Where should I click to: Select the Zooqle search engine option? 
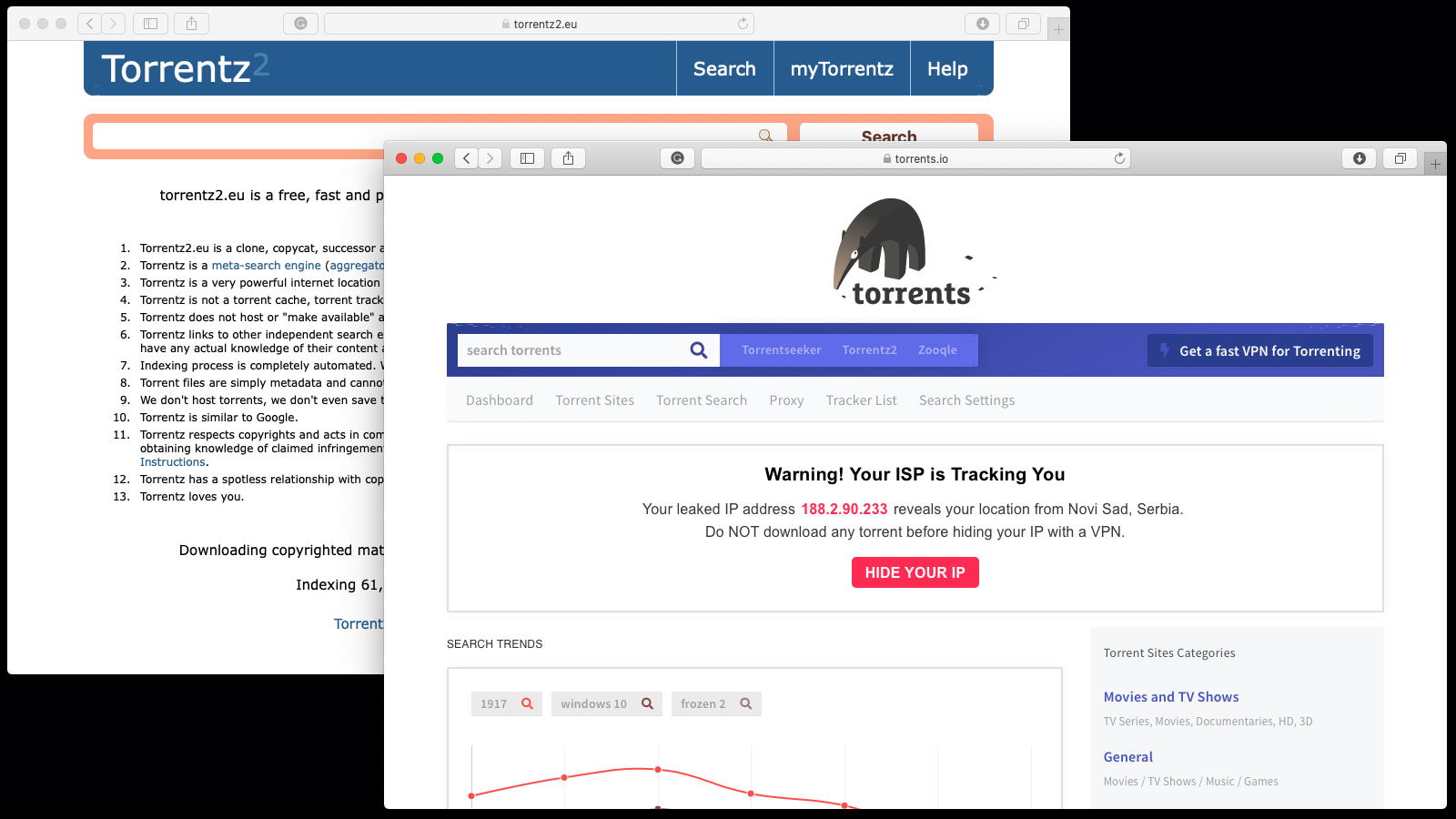pos(937,350)
